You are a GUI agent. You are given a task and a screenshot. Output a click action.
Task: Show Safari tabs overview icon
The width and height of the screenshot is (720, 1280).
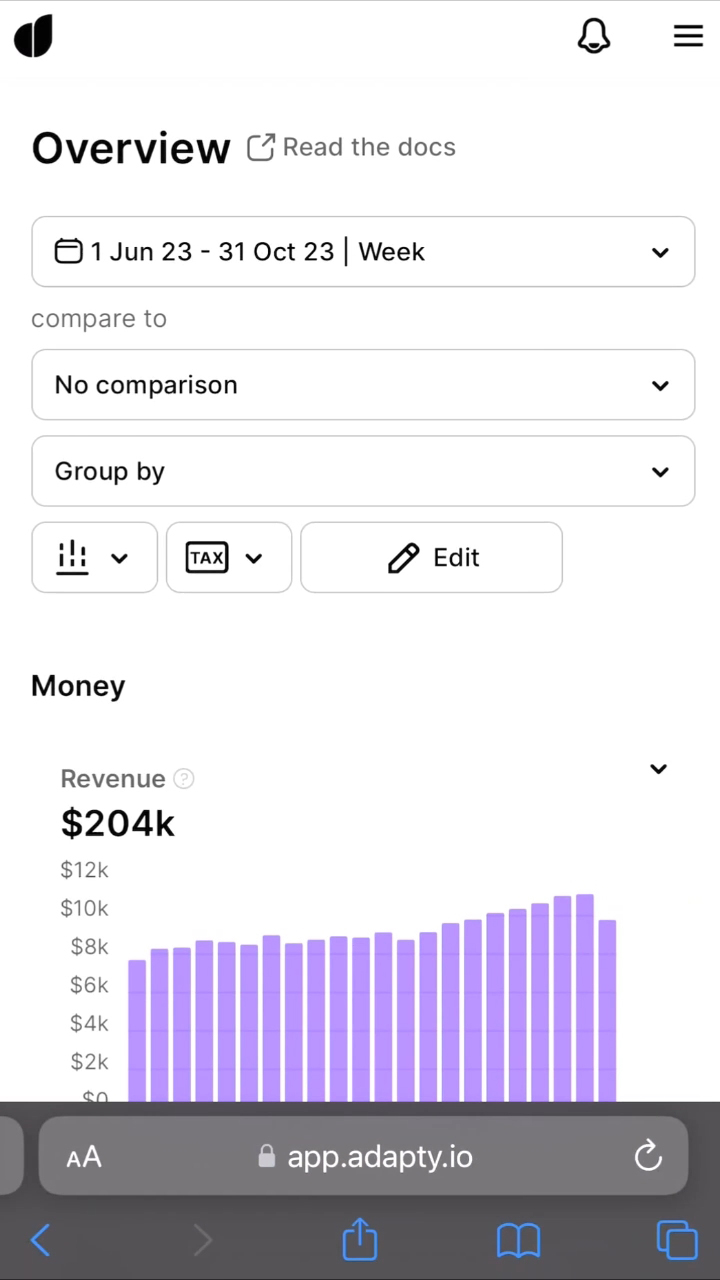tap(677, 1240)
